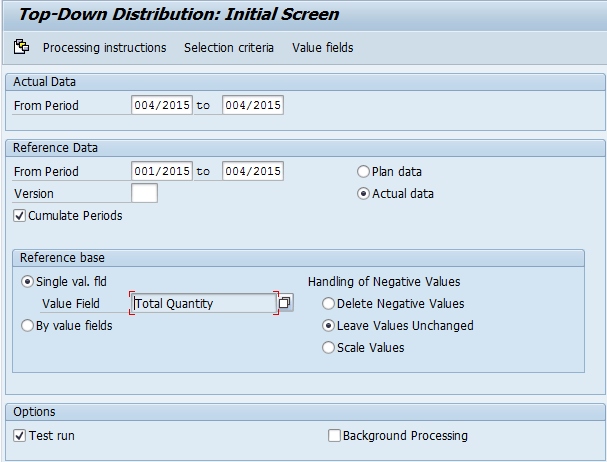This screenshot has width=607, height=462.
Task: Enable Background Processing checkbox
Action: coord(335,436)
